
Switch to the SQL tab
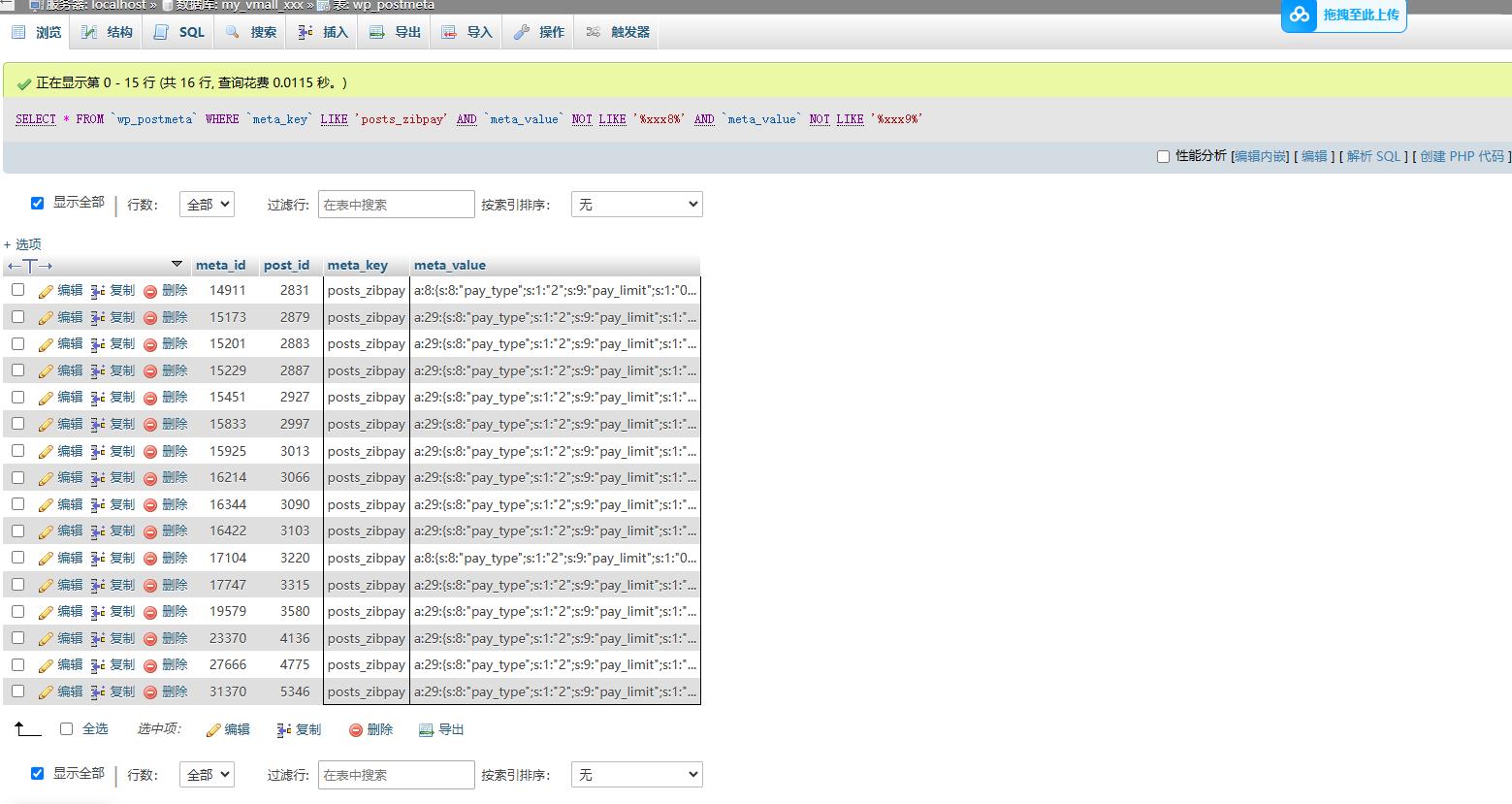181,32
